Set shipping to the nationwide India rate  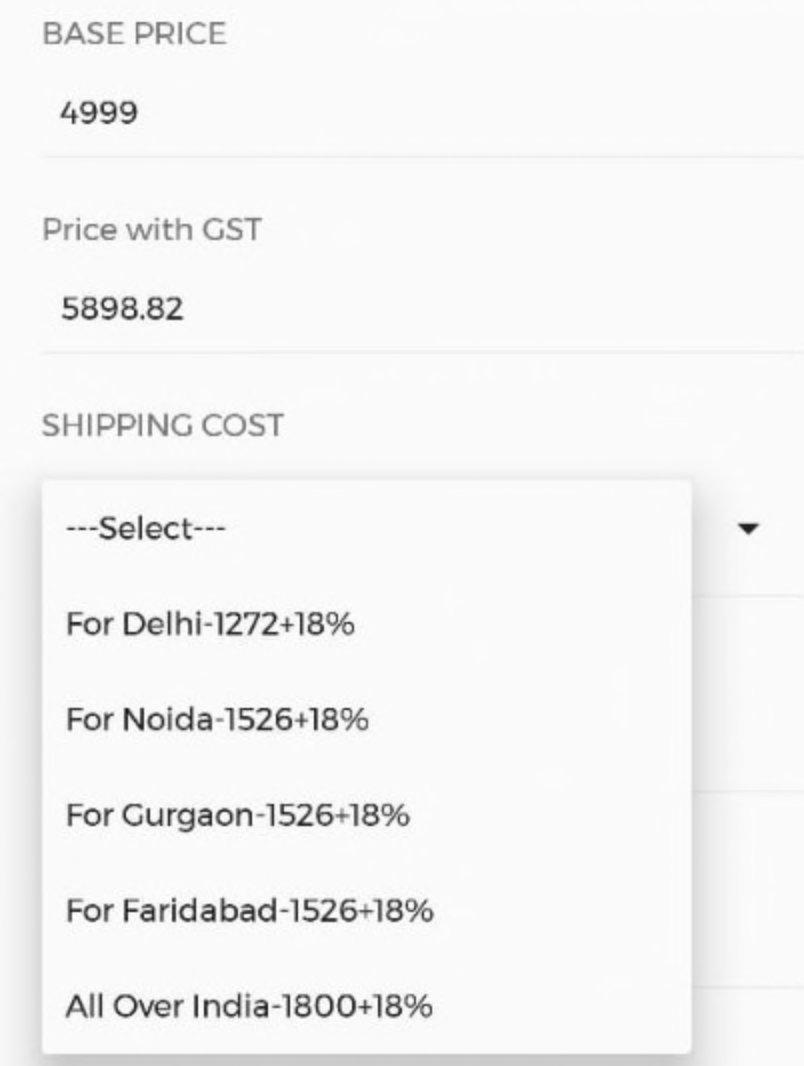pyautogui.click(x=367, y=1005)
